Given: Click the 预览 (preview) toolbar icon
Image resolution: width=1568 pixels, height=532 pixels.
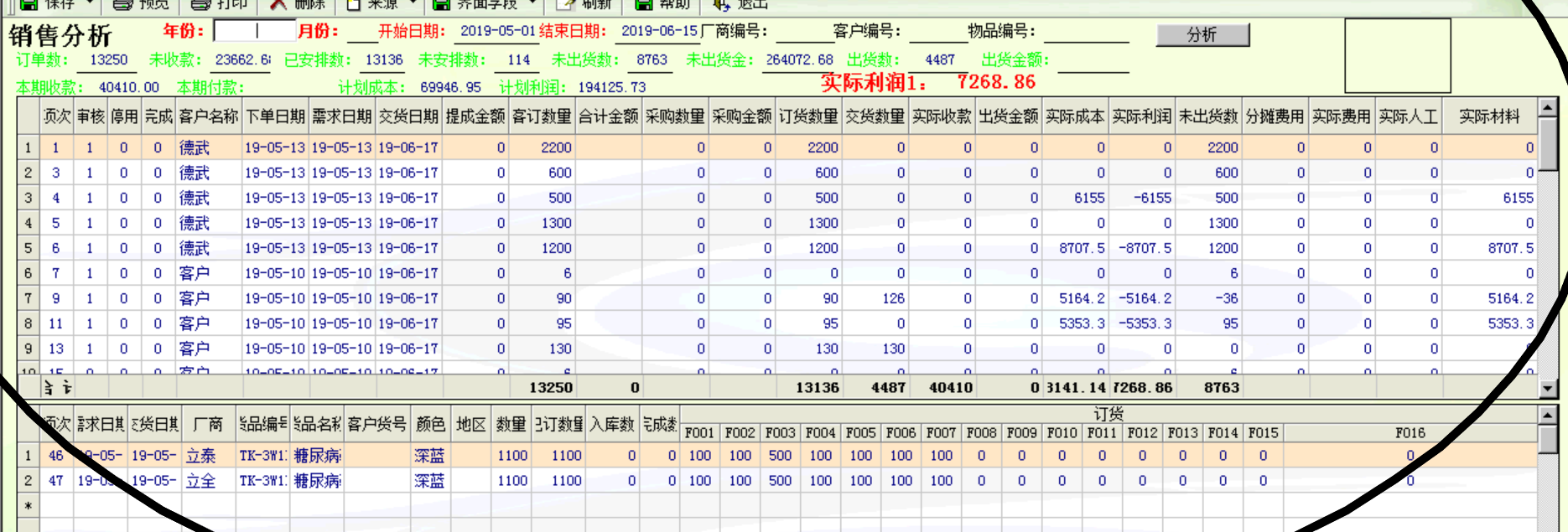Looking at the screenshot, I should [x=123, y=4].
